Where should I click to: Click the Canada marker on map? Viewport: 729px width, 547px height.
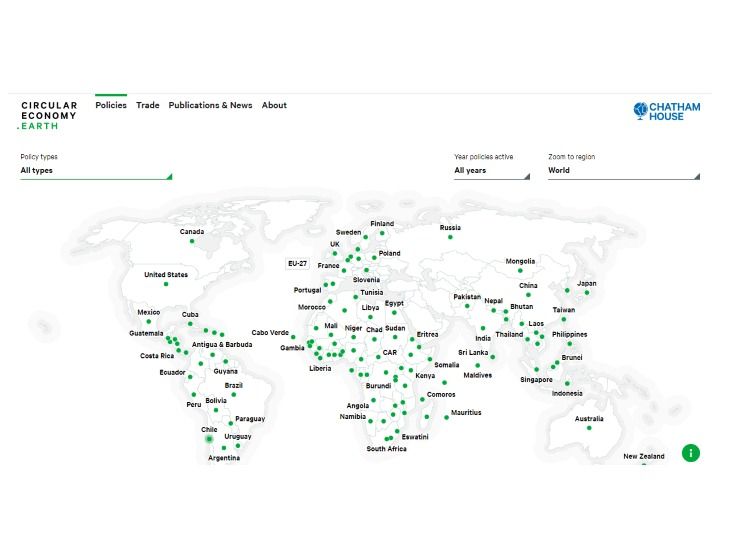(192, 240)
